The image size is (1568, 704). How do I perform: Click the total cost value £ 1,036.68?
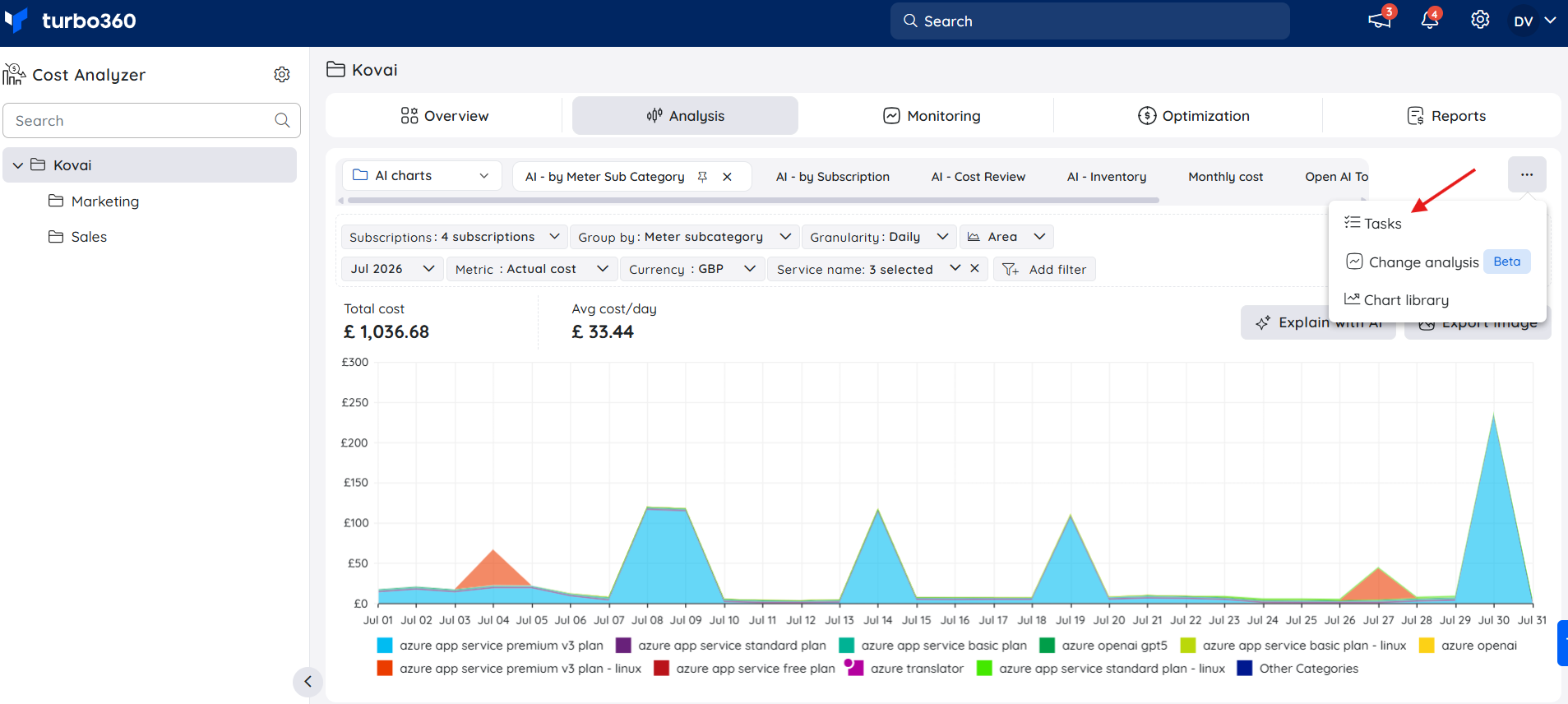click(x=386, y=332)
